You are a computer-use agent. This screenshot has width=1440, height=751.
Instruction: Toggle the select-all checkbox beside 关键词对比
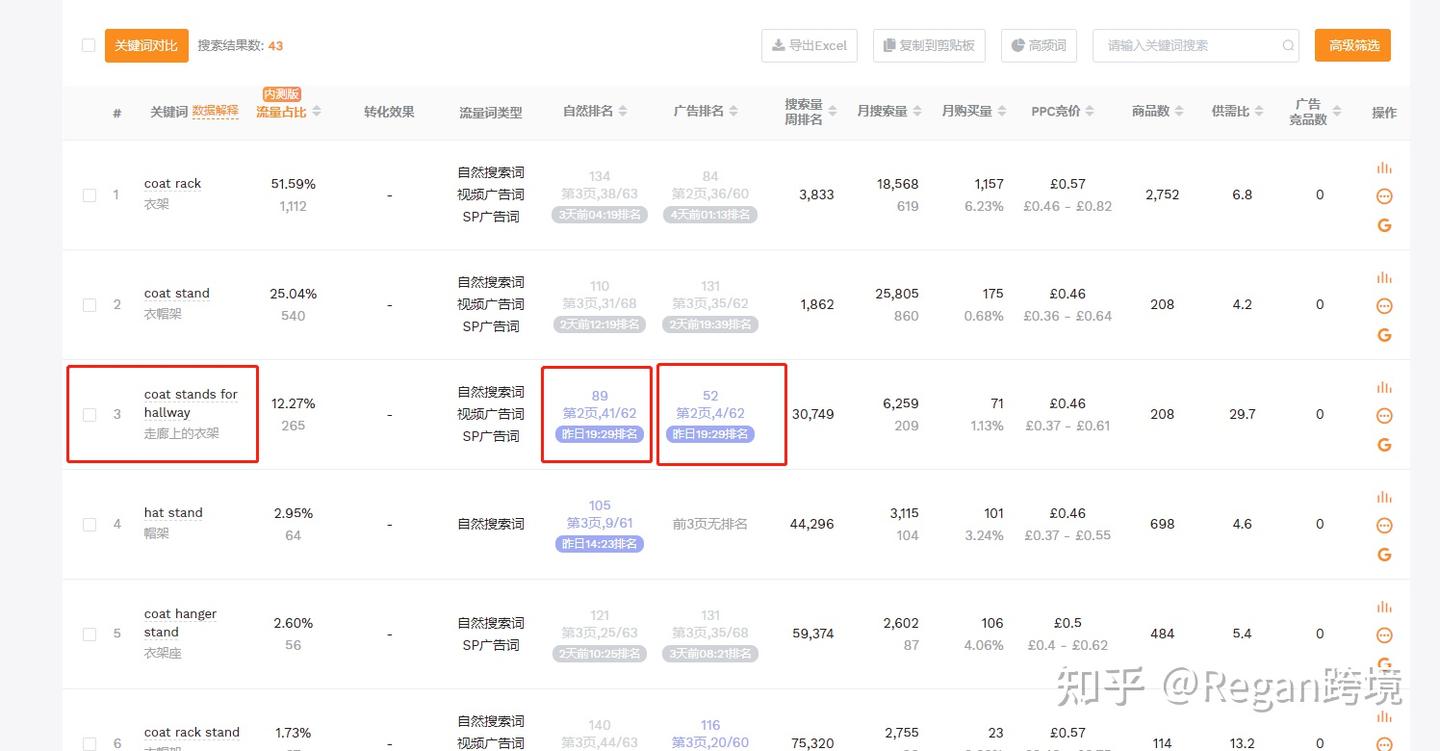(x=88, y=45)
